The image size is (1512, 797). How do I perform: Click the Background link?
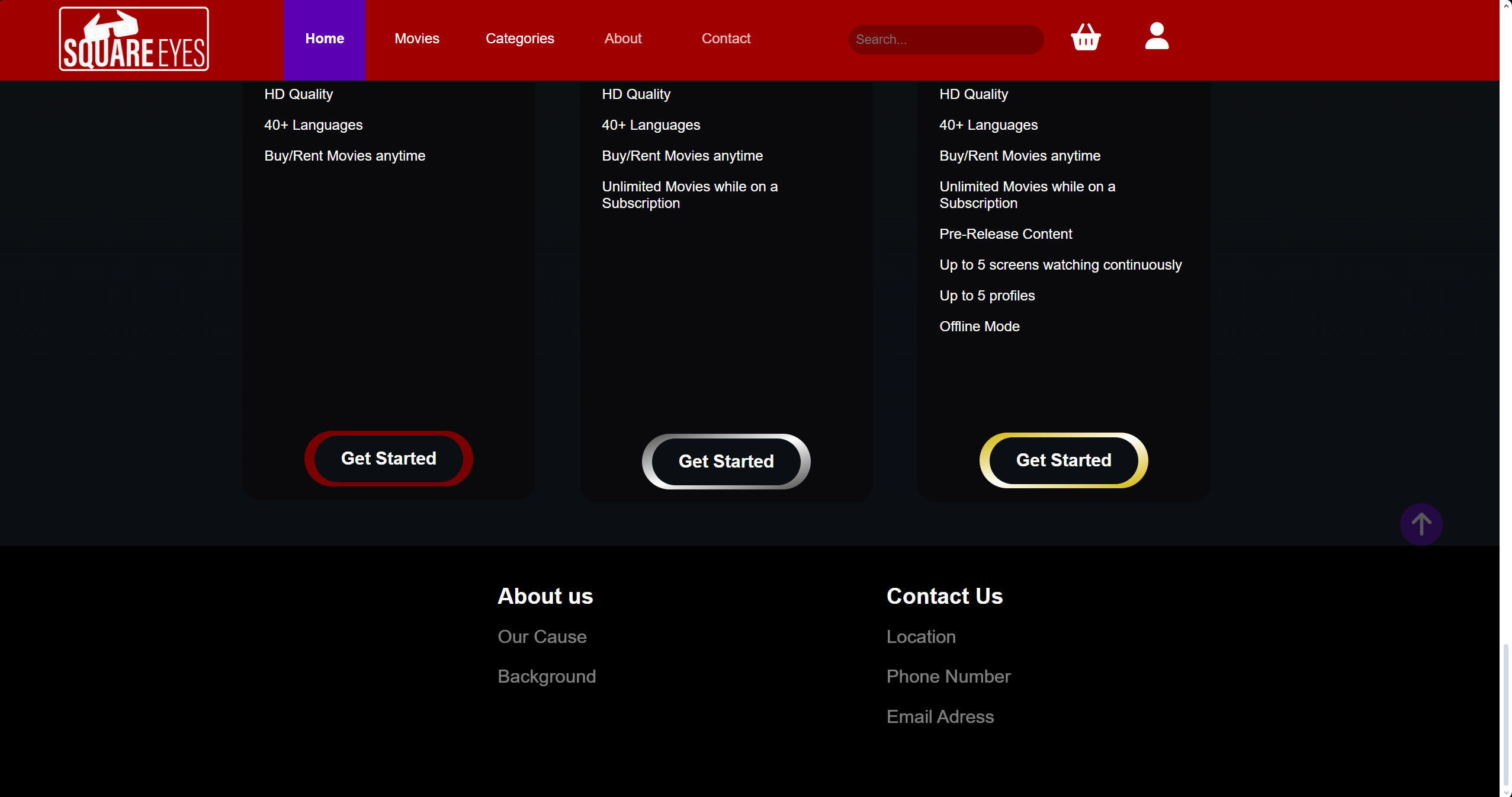click(546, 676)
